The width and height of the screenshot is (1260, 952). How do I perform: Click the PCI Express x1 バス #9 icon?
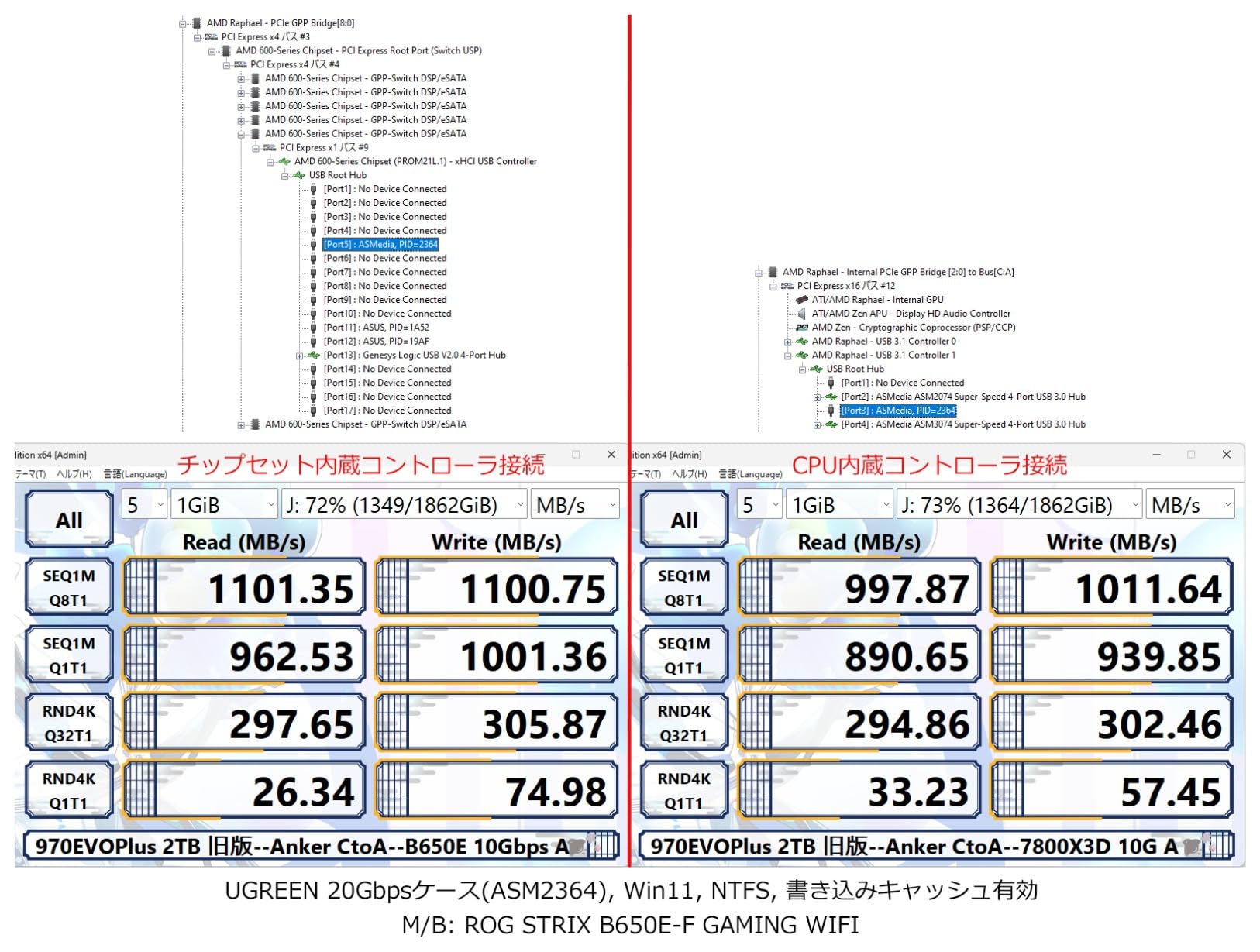pyautogui.click(x=270, y=148)
